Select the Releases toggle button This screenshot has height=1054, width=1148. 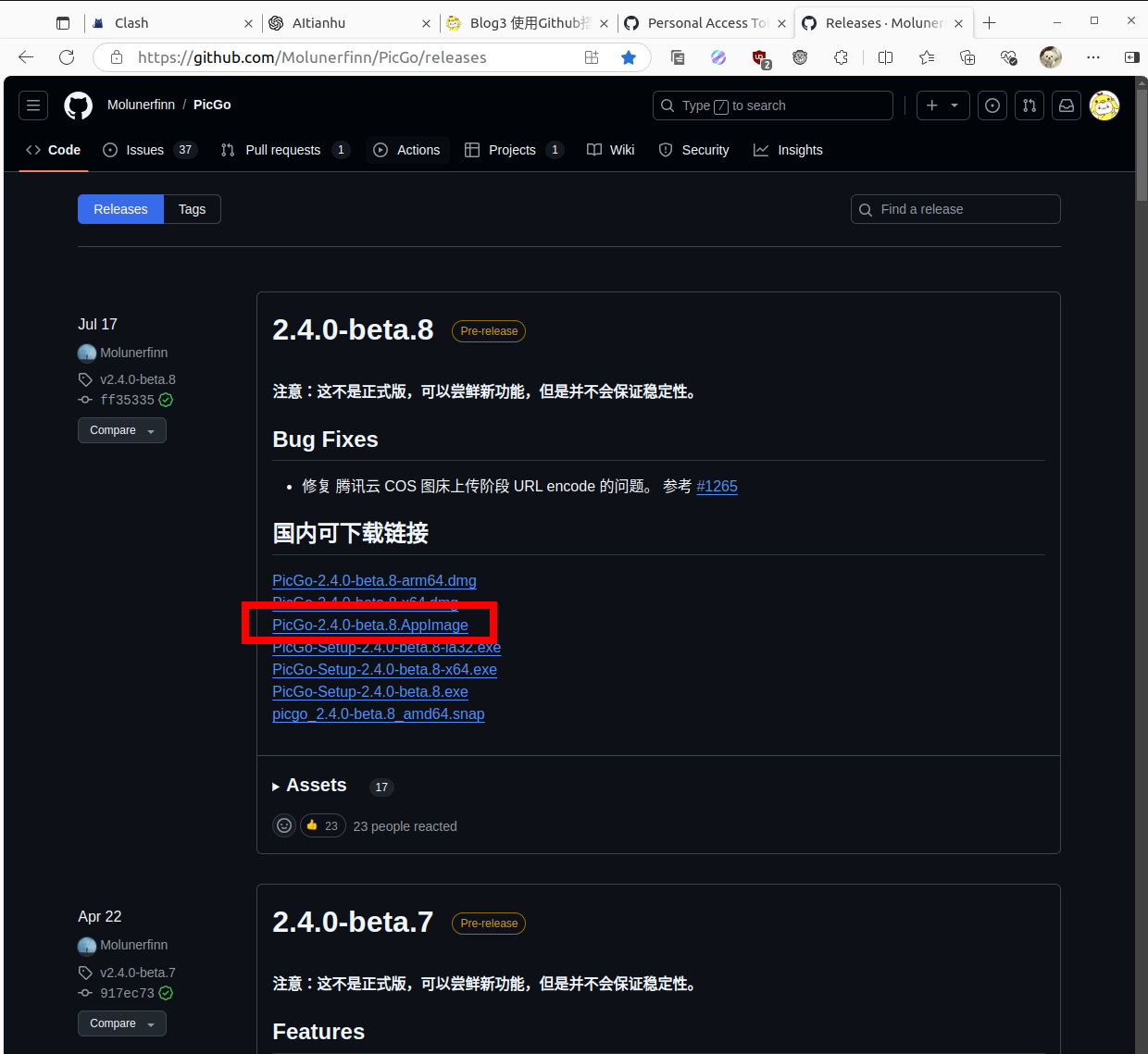[120, 209]
